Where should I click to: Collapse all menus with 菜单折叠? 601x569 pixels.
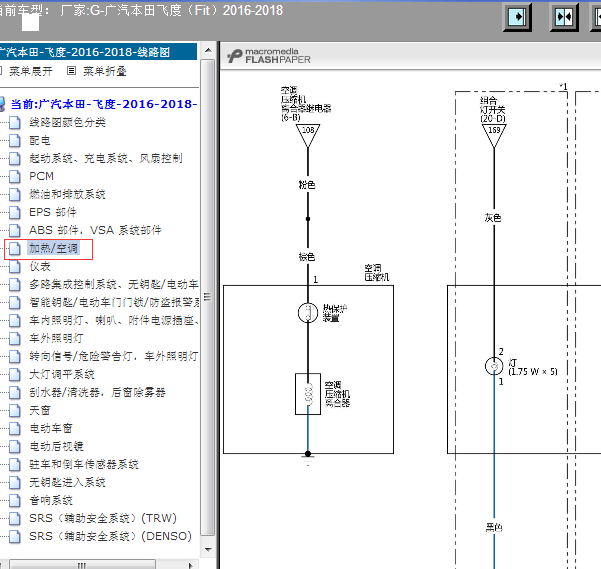pos(105,71)
